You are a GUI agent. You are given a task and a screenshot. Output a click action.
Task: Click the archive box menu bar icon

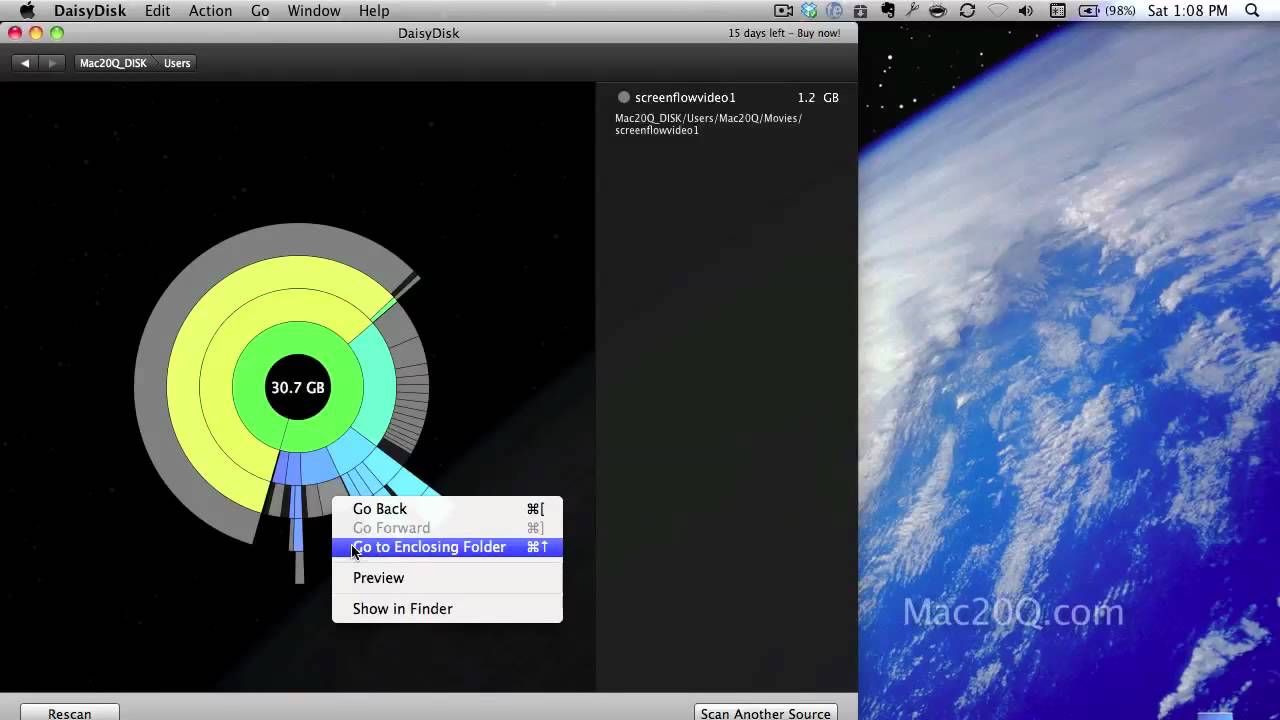(861, 11)
